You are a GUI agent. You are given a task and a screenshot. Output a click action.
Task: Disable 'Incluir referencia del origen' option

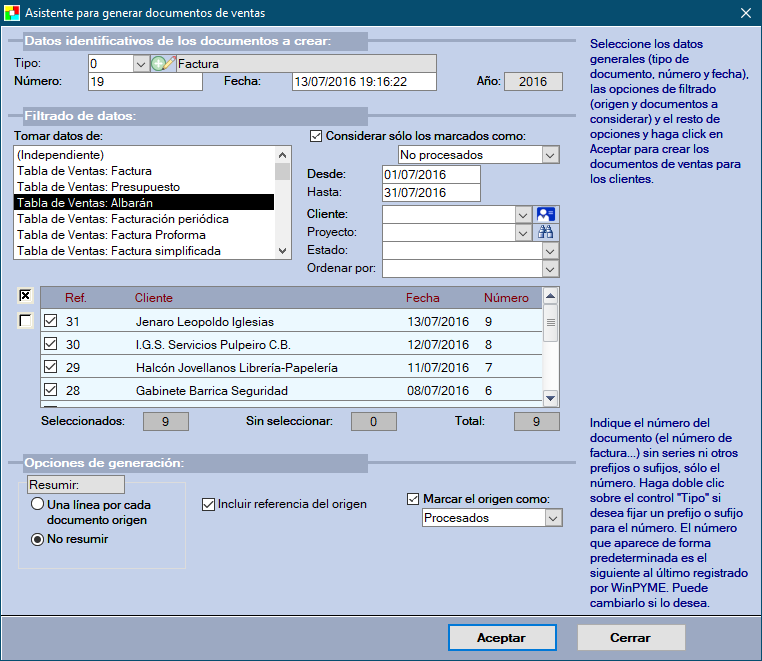coord(209,504)
